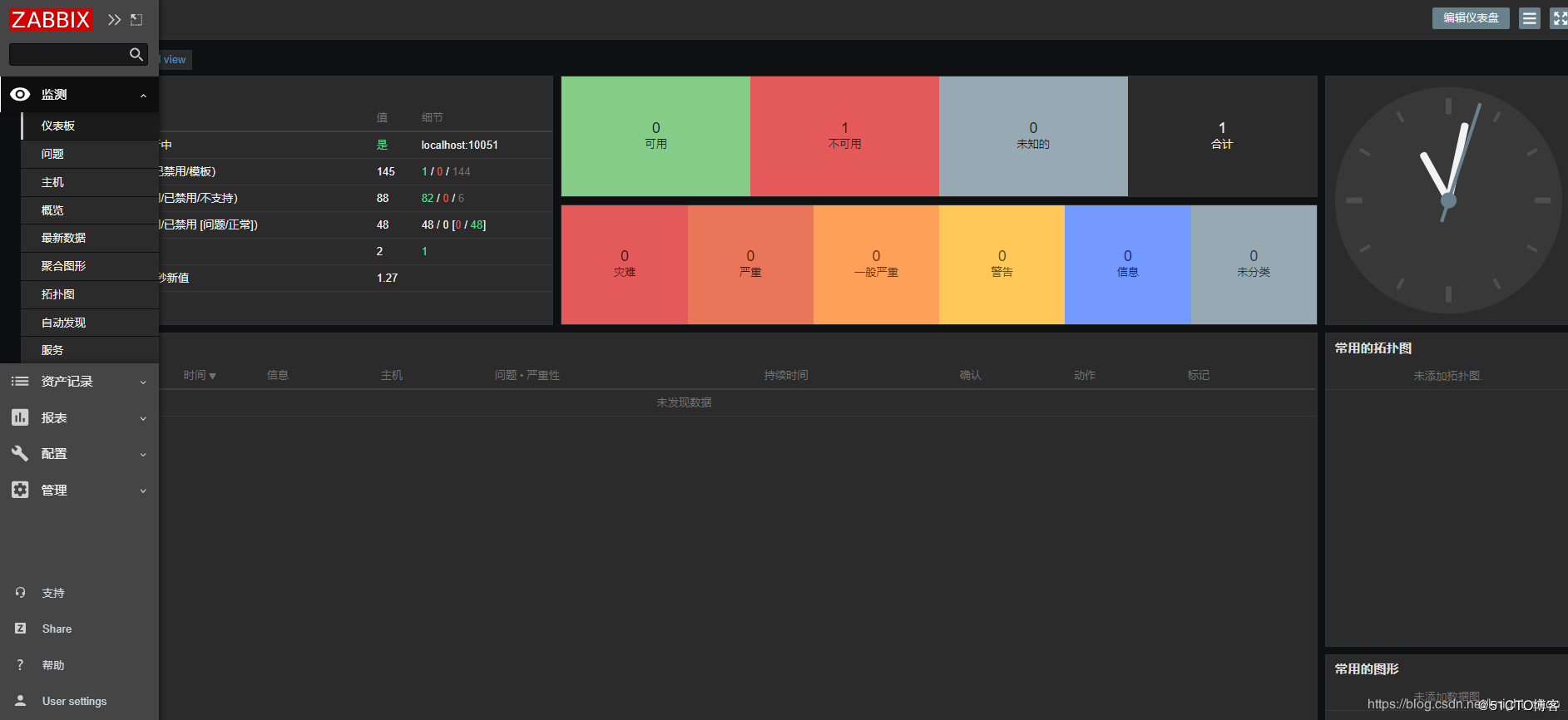
Task: Enter fullscreen kiosk mode icon
Action: point(1559,18)
